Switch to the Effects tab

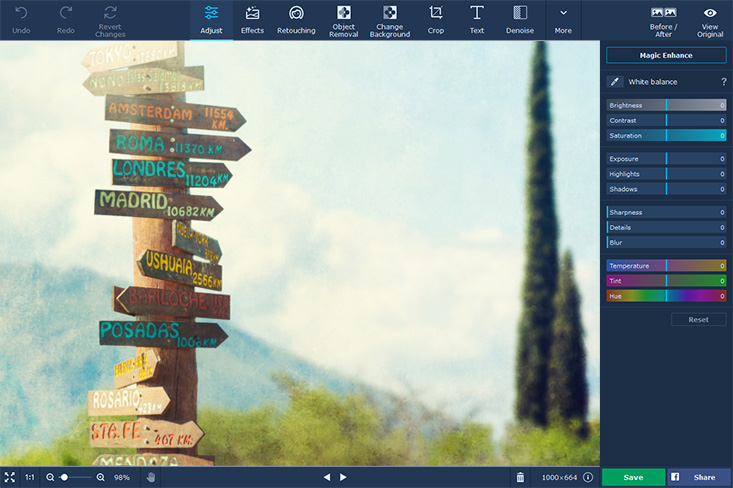pyautogui.click(x=252, y=20)
